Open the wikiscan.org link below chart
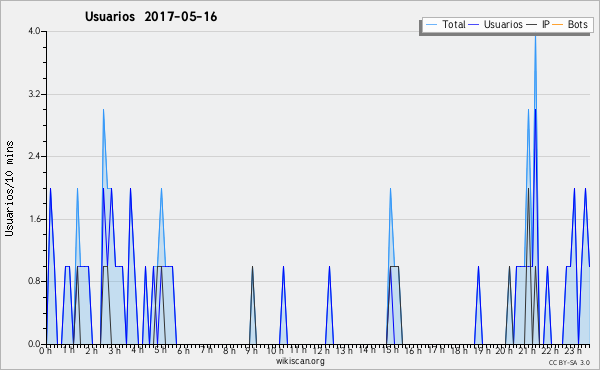 [x=300, y=361]
